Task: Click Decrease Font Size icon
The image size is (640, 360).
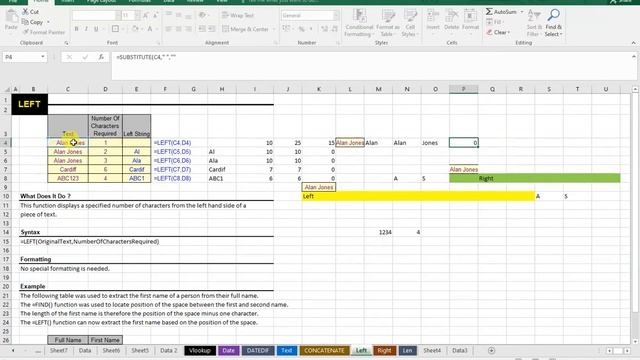Action: [156, 16]
